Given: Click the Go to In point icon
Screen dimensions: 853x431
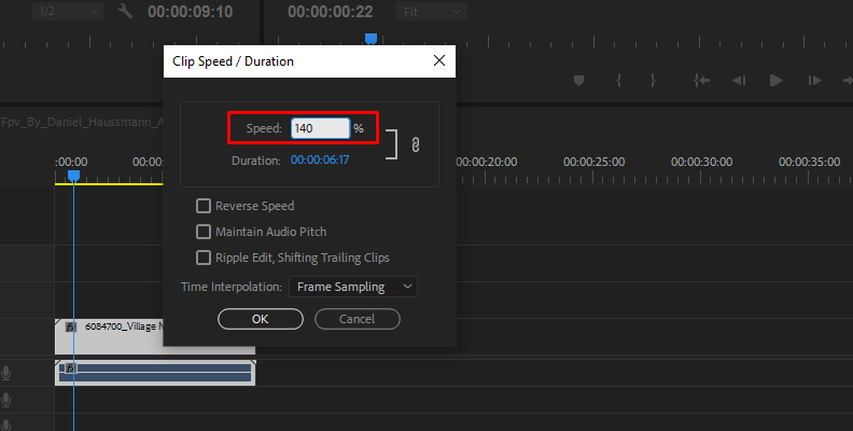Looking at the screenshot, I should pos(702,81).
